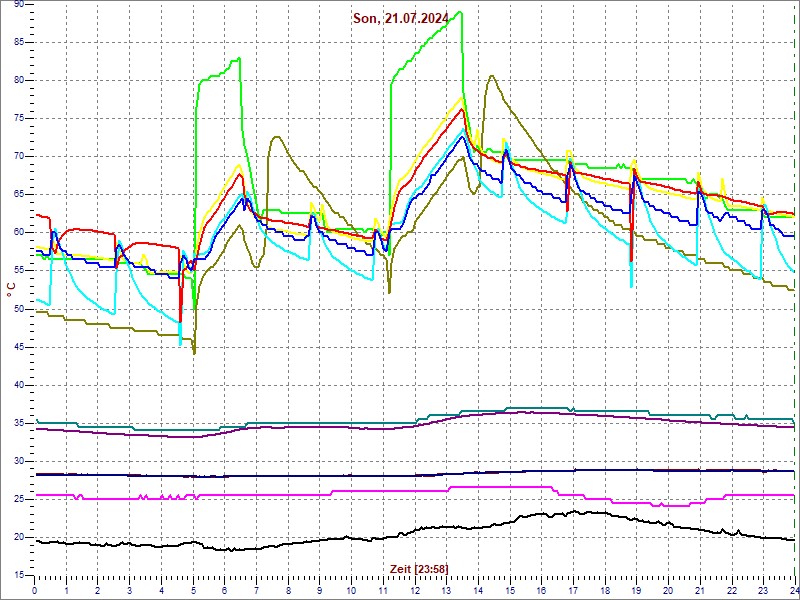Click the green curve's highest peak near 89°C

click(459, 13)
